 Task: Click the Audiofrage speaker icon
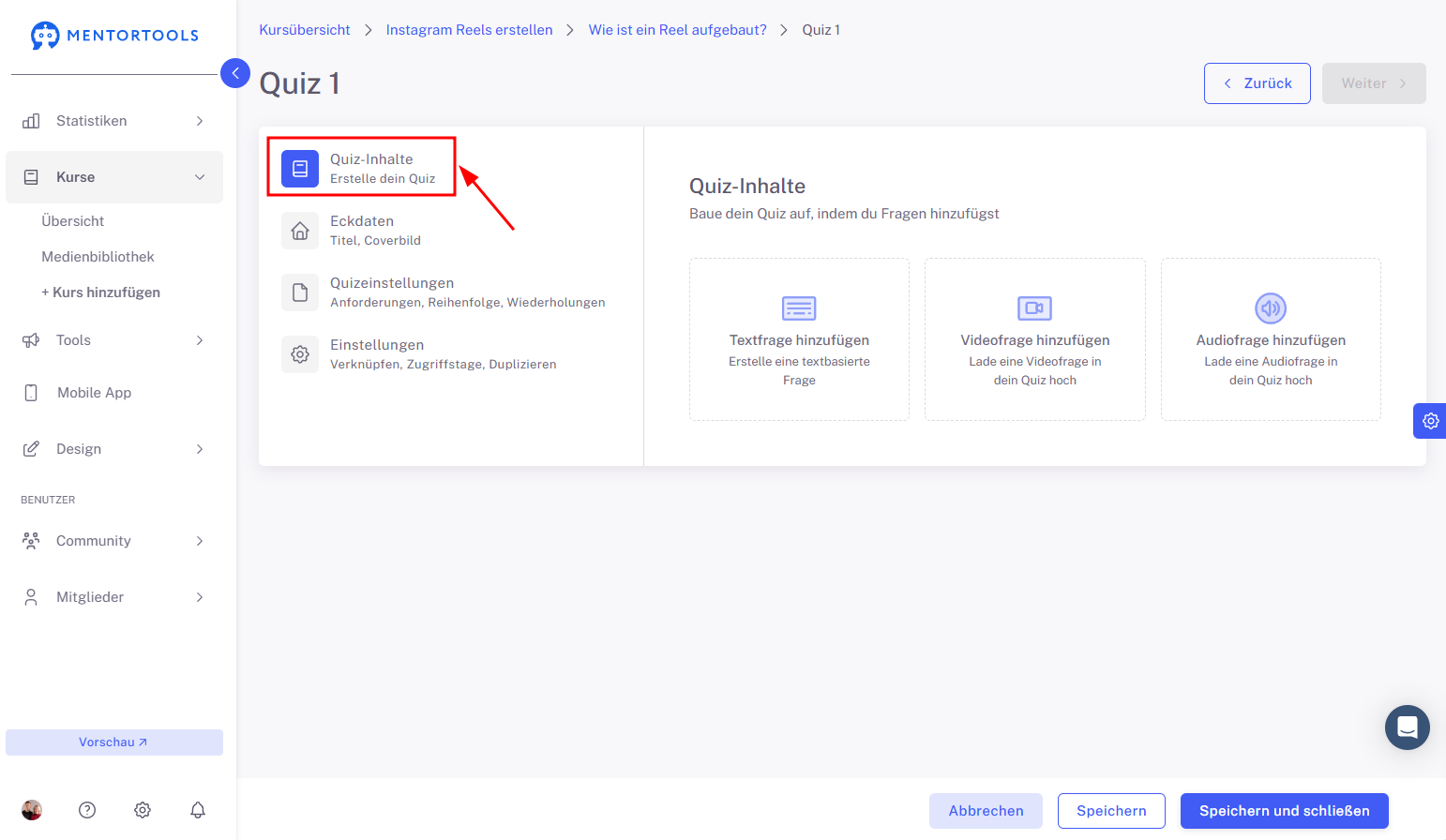tap(1271, 308)
